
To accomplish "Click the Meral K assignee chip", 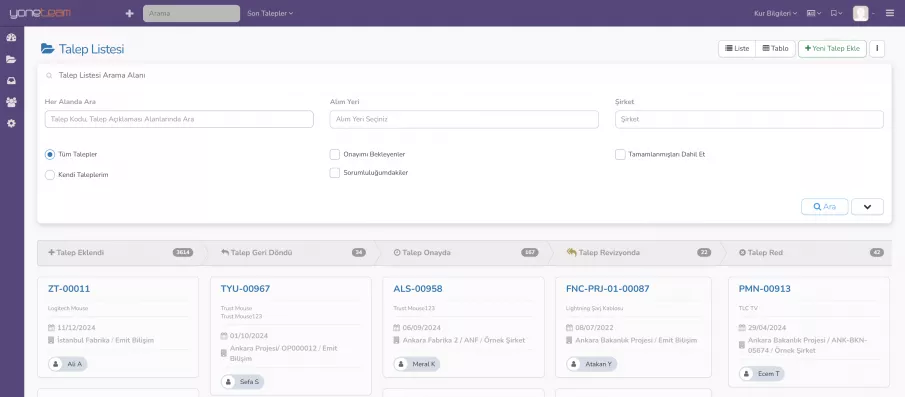I will pyautogui.click(x=417, y=364).
